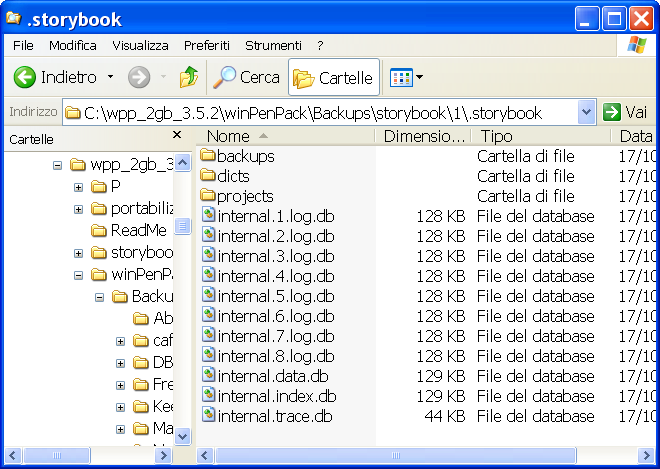The width and height of the screenshot is (660, 469).
Task: Expand the Ma folder tree node
Action: [x=120, y=429]
